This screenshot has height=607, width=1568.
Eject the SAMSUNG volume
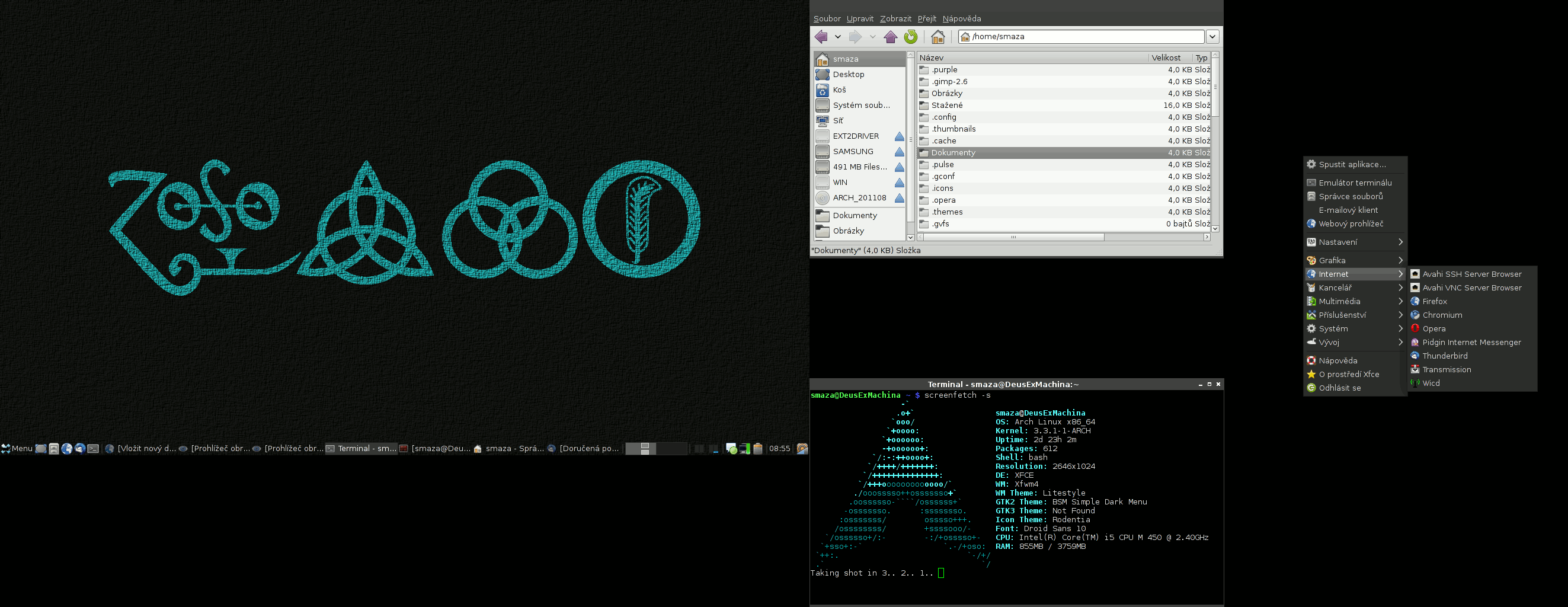coord(899,152)
